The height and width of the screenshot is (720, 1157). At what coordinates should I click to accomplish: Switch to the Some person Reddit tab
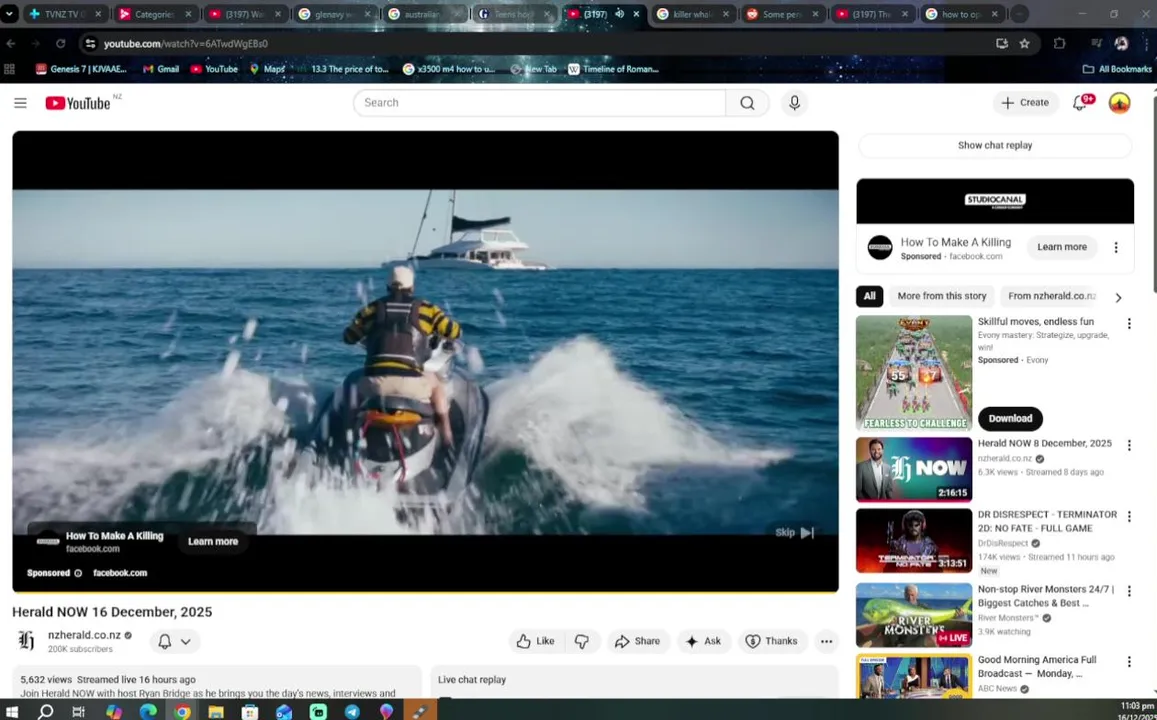781,14
